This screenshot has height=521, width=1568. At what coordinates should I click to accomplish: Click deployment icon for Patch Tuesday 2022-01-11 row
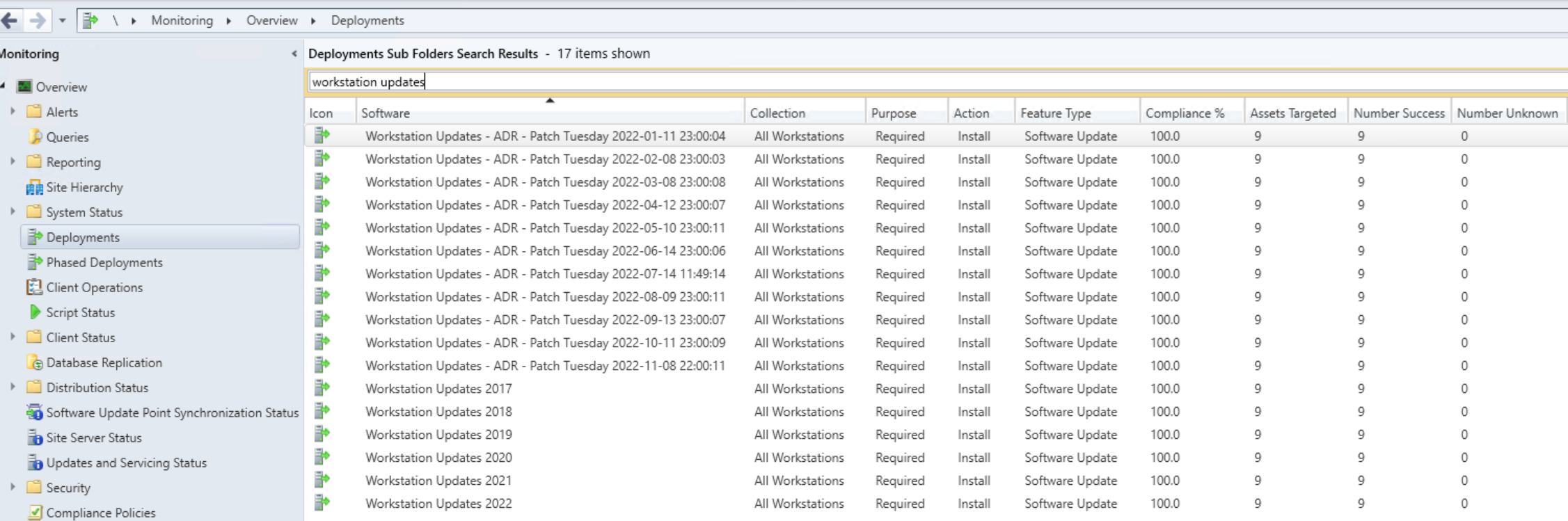(322, 136)
